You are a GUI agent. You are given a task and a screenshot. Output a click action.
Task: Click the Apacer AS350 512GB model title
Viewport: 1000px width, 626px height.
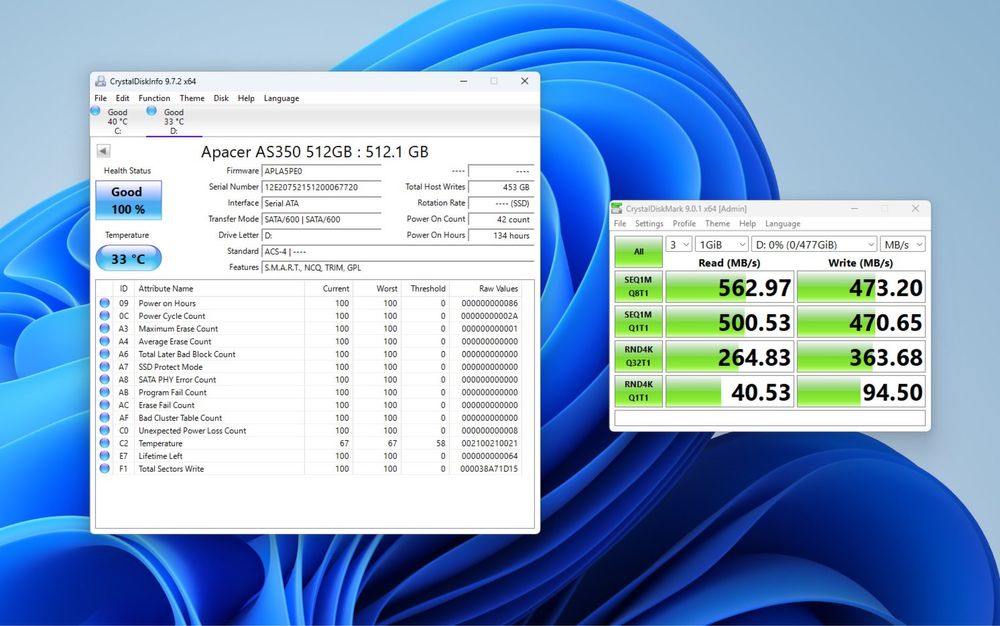click(x=315, y=152)
